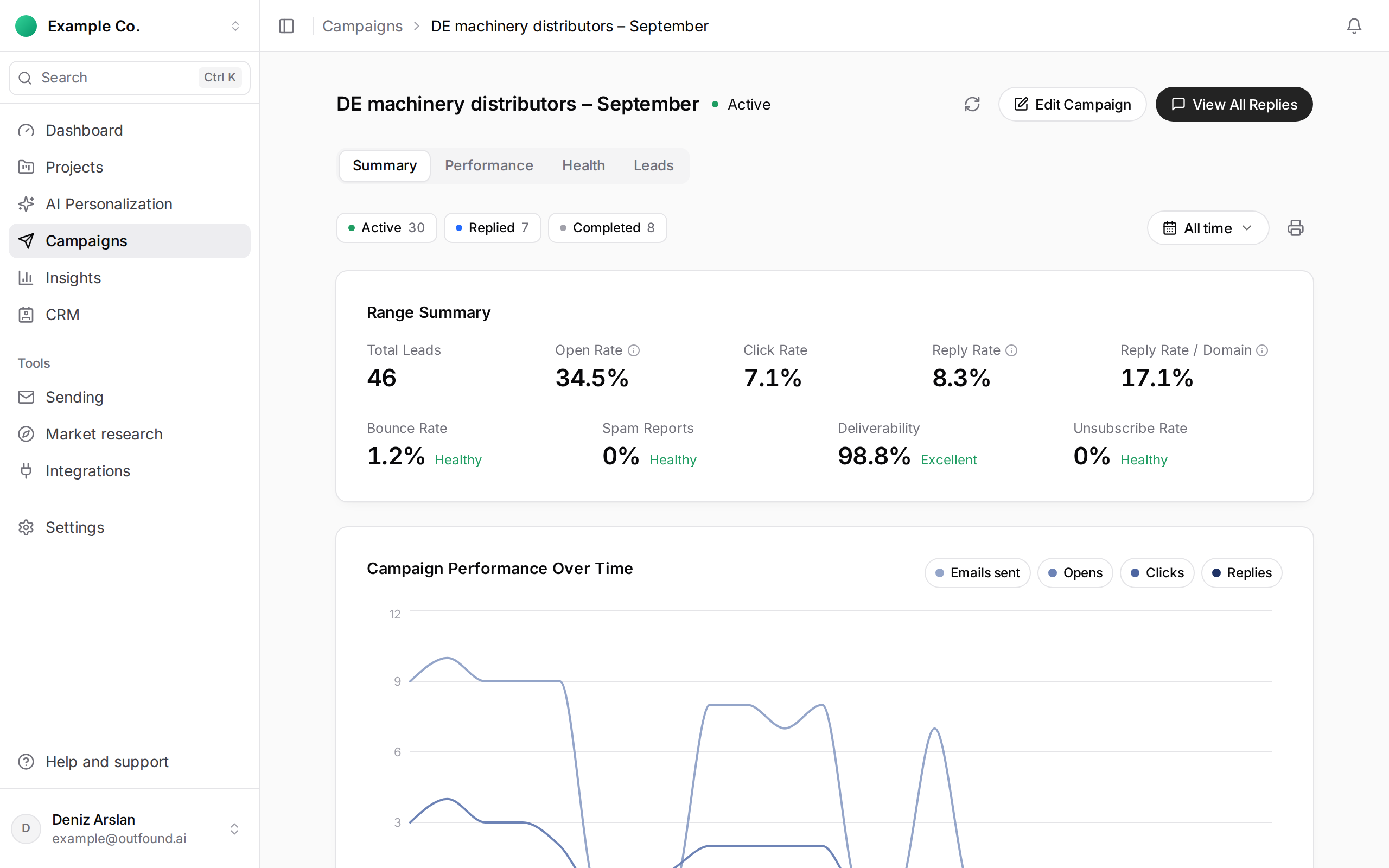Click the print icon
The height and width of the screenshot is (868, 1389).
point(1296,228)
